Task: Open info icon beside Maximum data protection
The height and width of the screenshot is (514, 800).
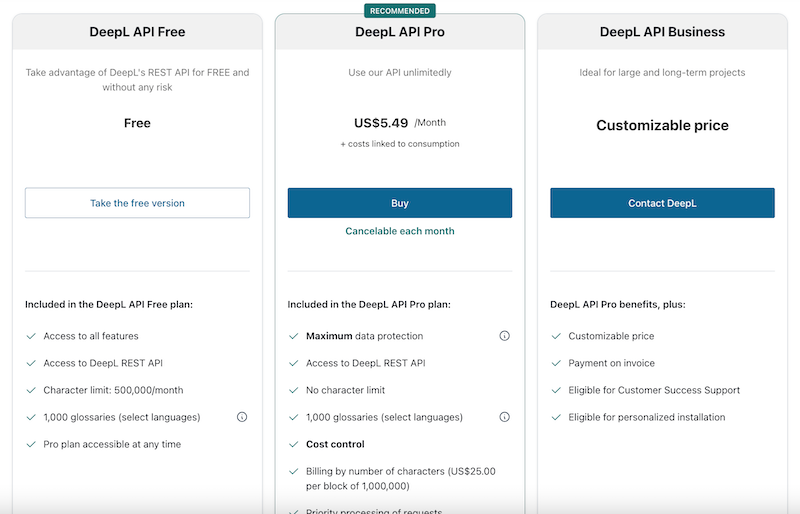Action: pos(505,336)
